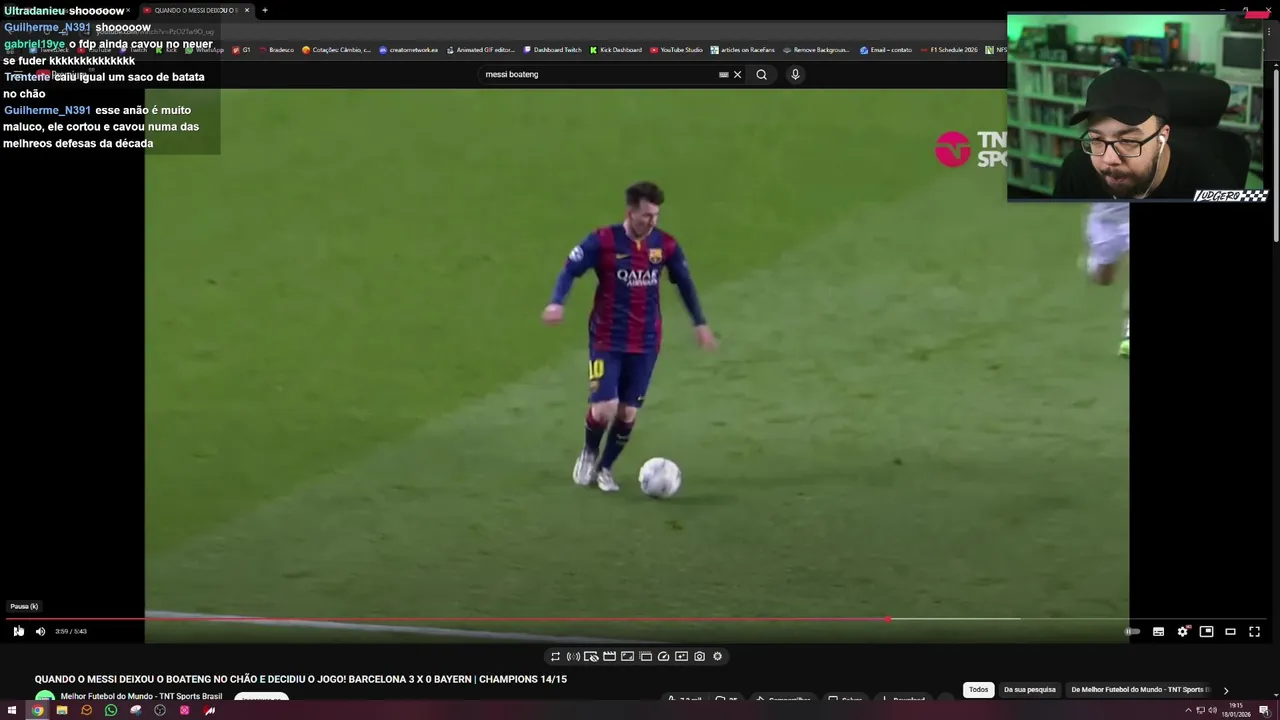
Task: Click the webcam overlay thumbnail
Action: [x=1138, y=107]
